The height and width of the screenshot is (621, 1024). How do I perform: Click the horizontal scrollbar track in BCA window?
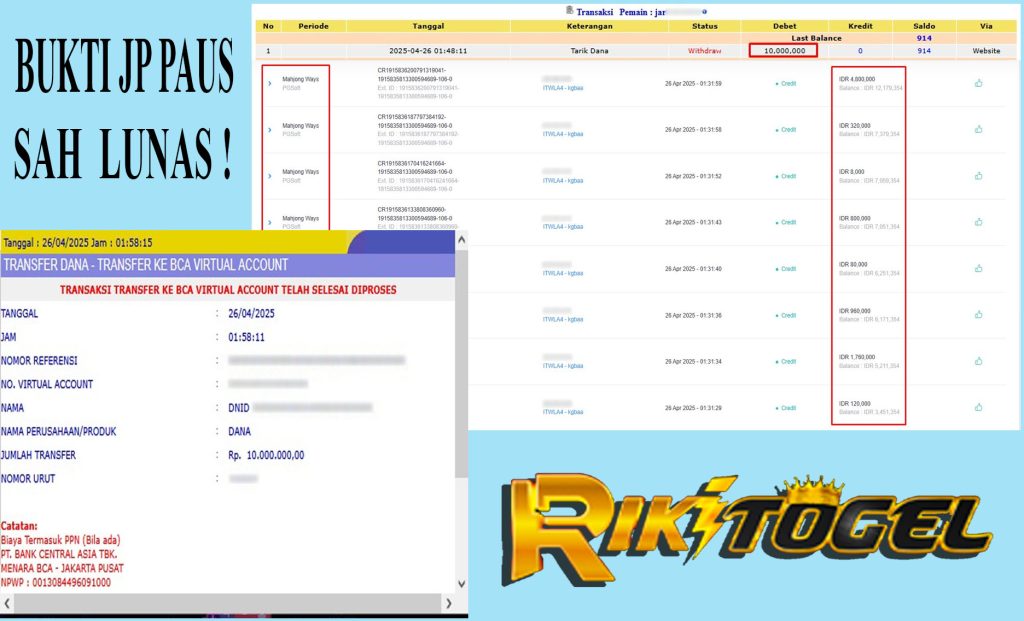click(228, 603)
